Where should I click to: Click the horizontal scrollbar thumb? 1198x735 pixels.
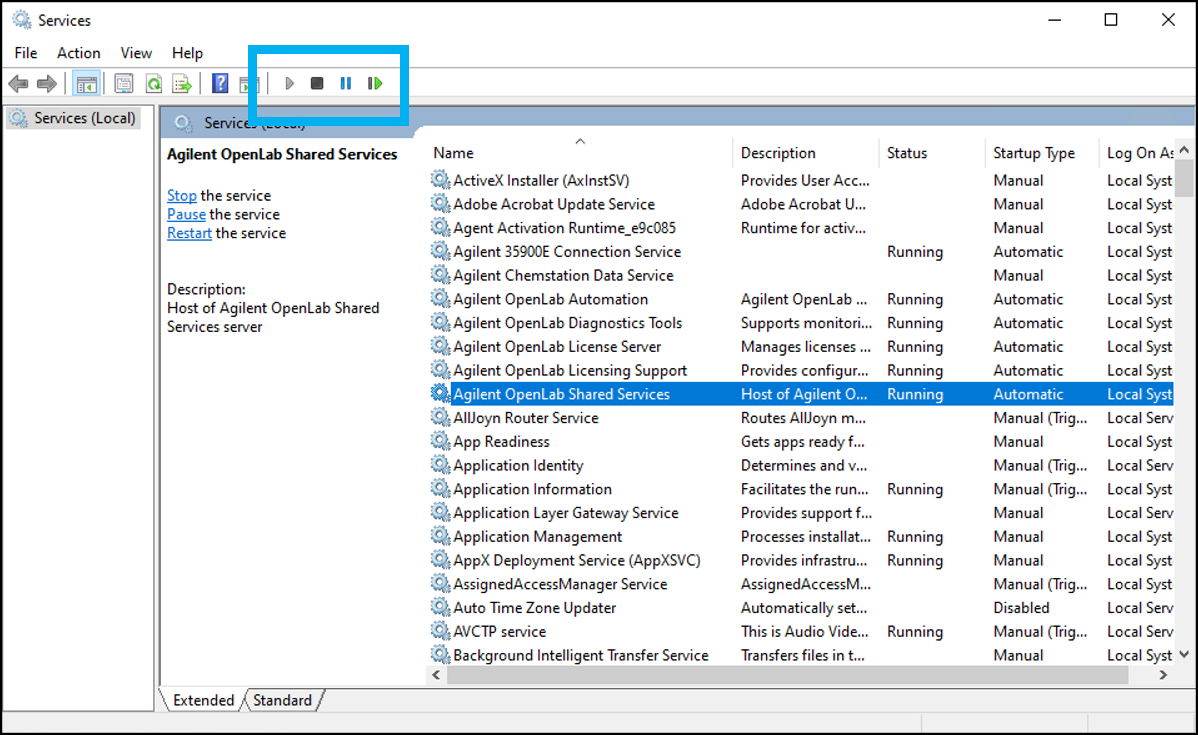[x=788, y=675]
